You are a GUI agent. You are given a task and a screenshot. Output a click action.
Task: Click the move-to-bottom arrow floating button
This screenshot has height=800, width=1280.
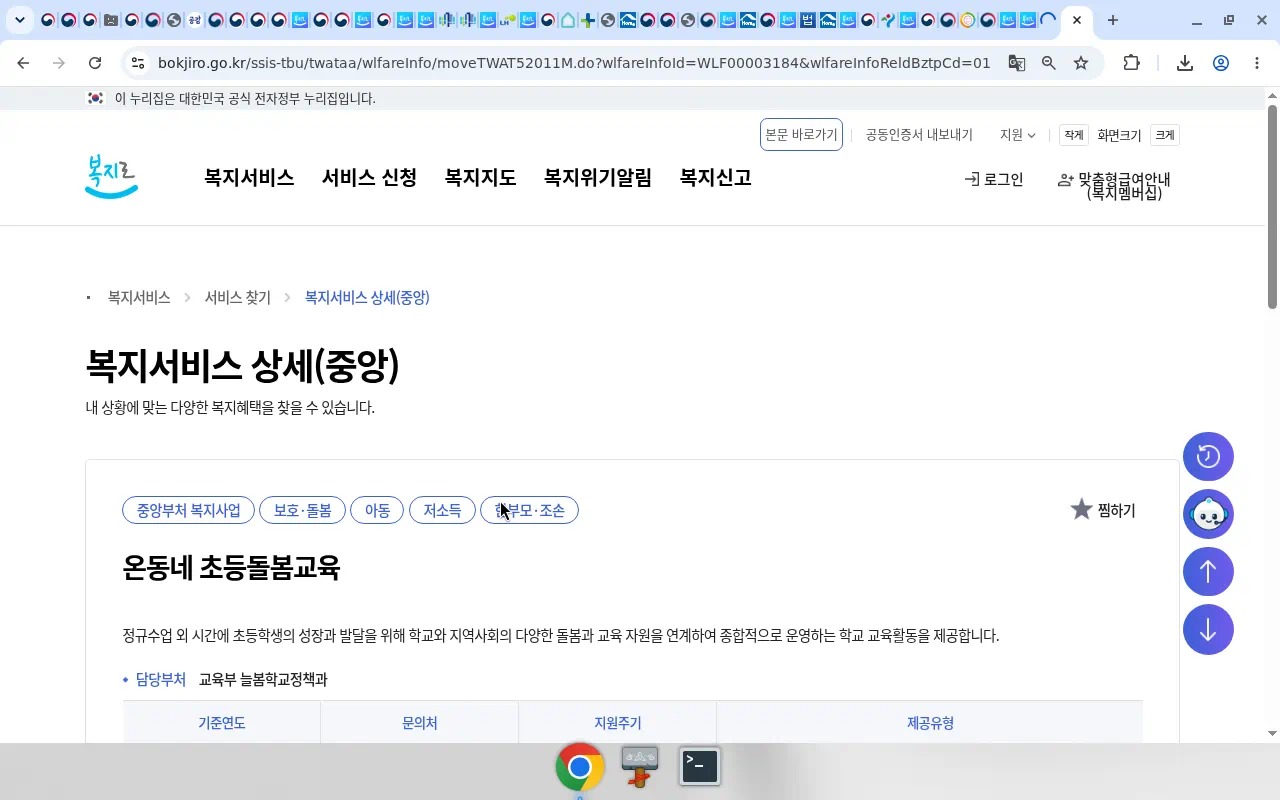1208,630
